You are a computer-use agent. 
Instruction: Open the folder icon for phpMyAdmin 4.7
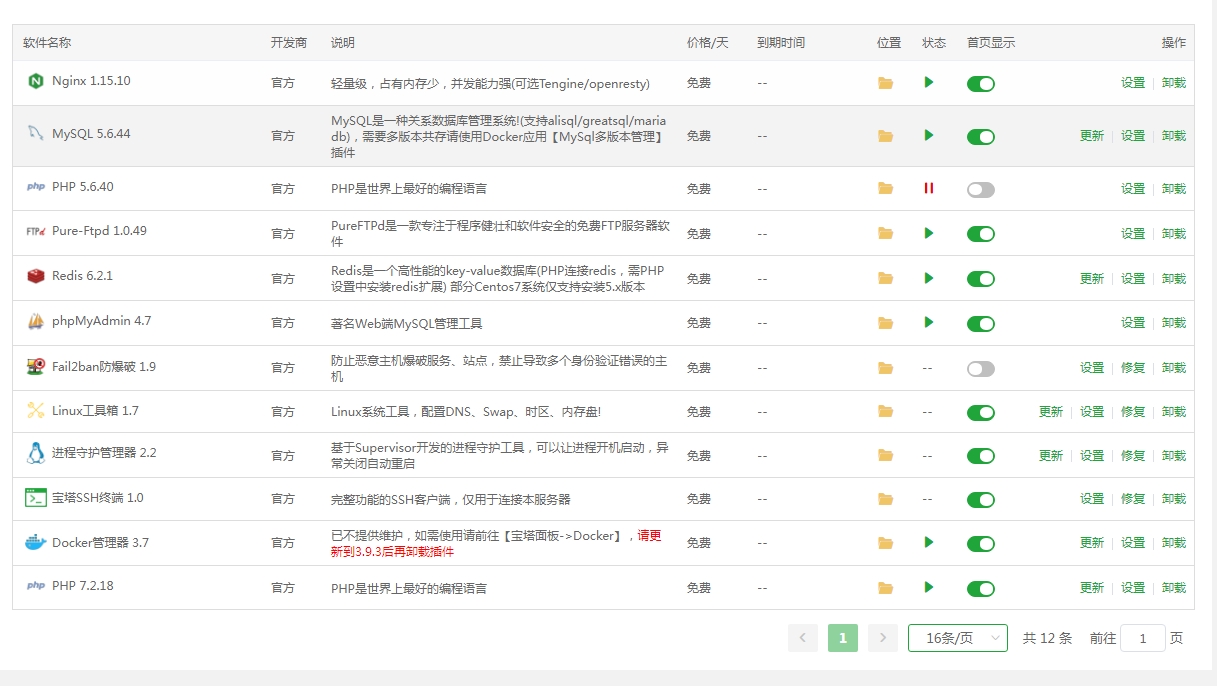(x=885, y=323)
